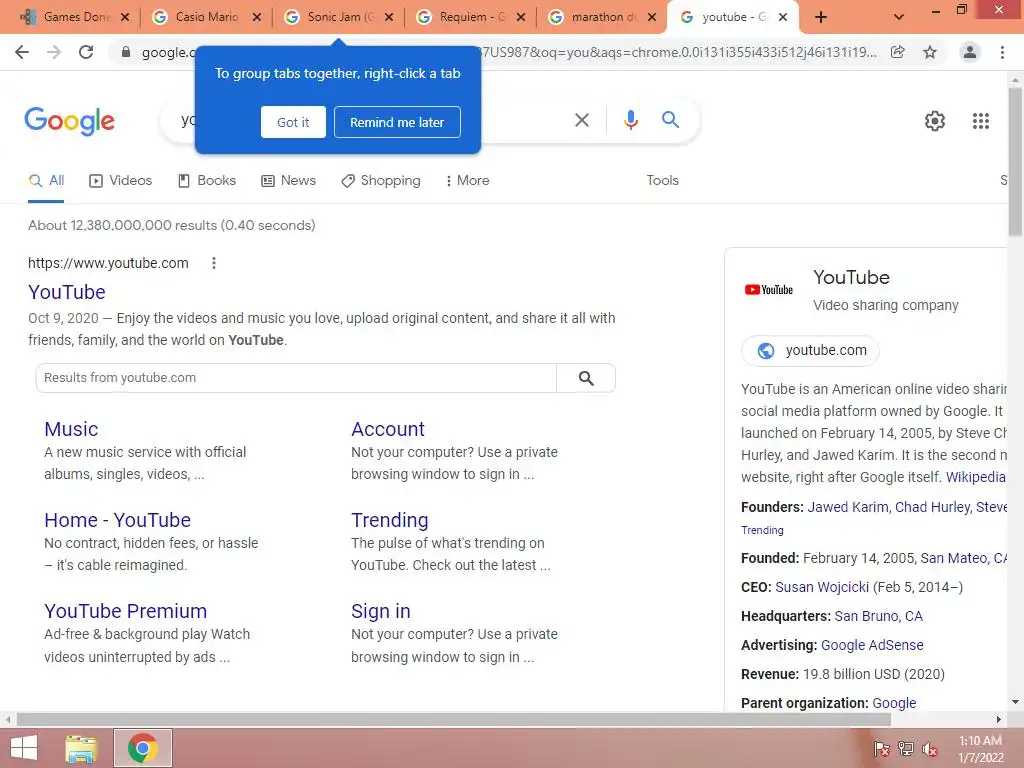Open the Susan Wojcicki CEO link
This screenshot has width=1024, height=768.
coord(822,587)
